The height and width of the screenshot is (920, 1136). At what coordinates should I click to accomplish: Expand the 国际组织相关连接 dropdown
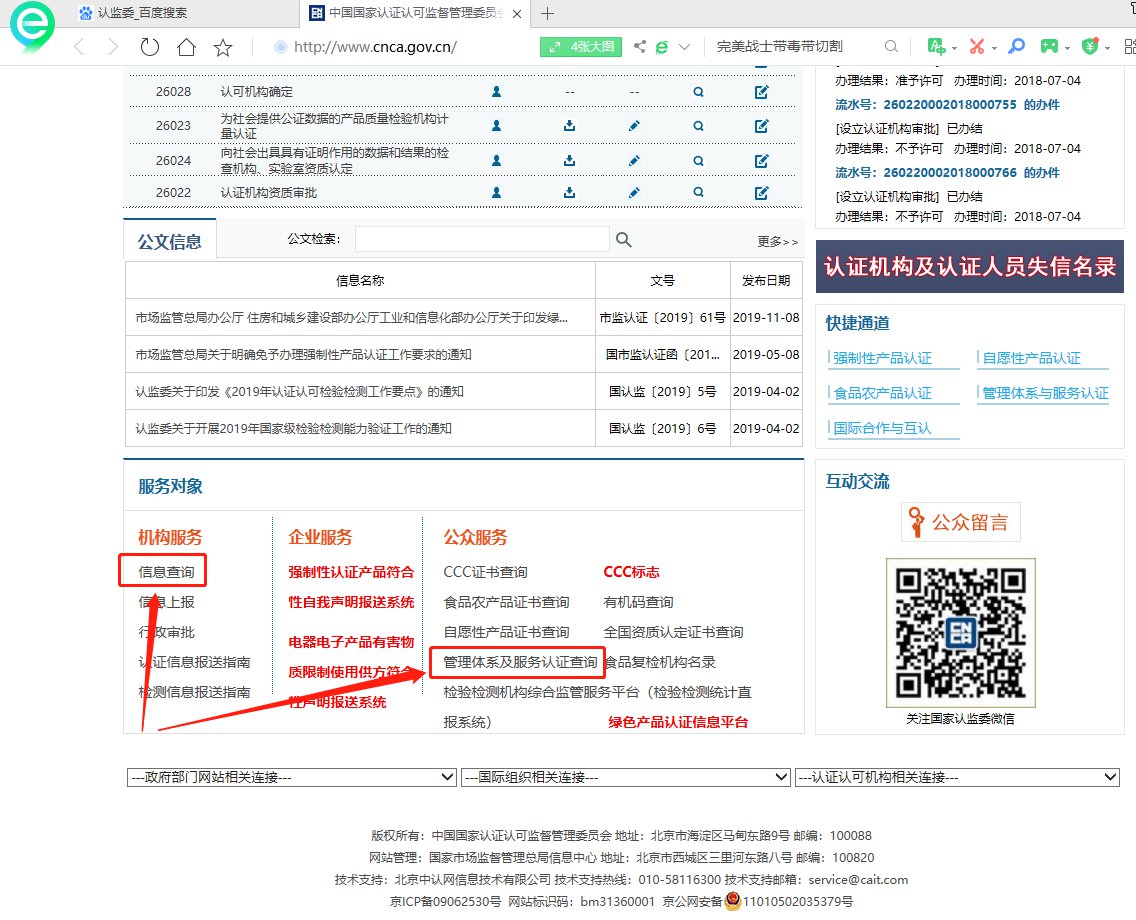click(626, 777)
